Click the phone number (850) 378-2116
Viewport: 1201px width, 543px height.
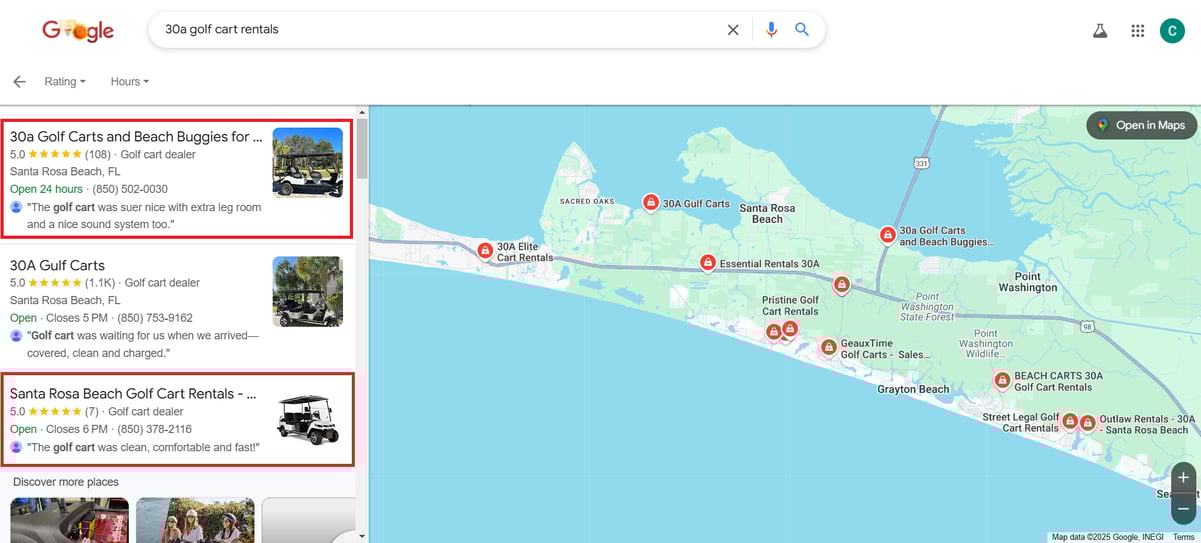(x=154, y=429)
